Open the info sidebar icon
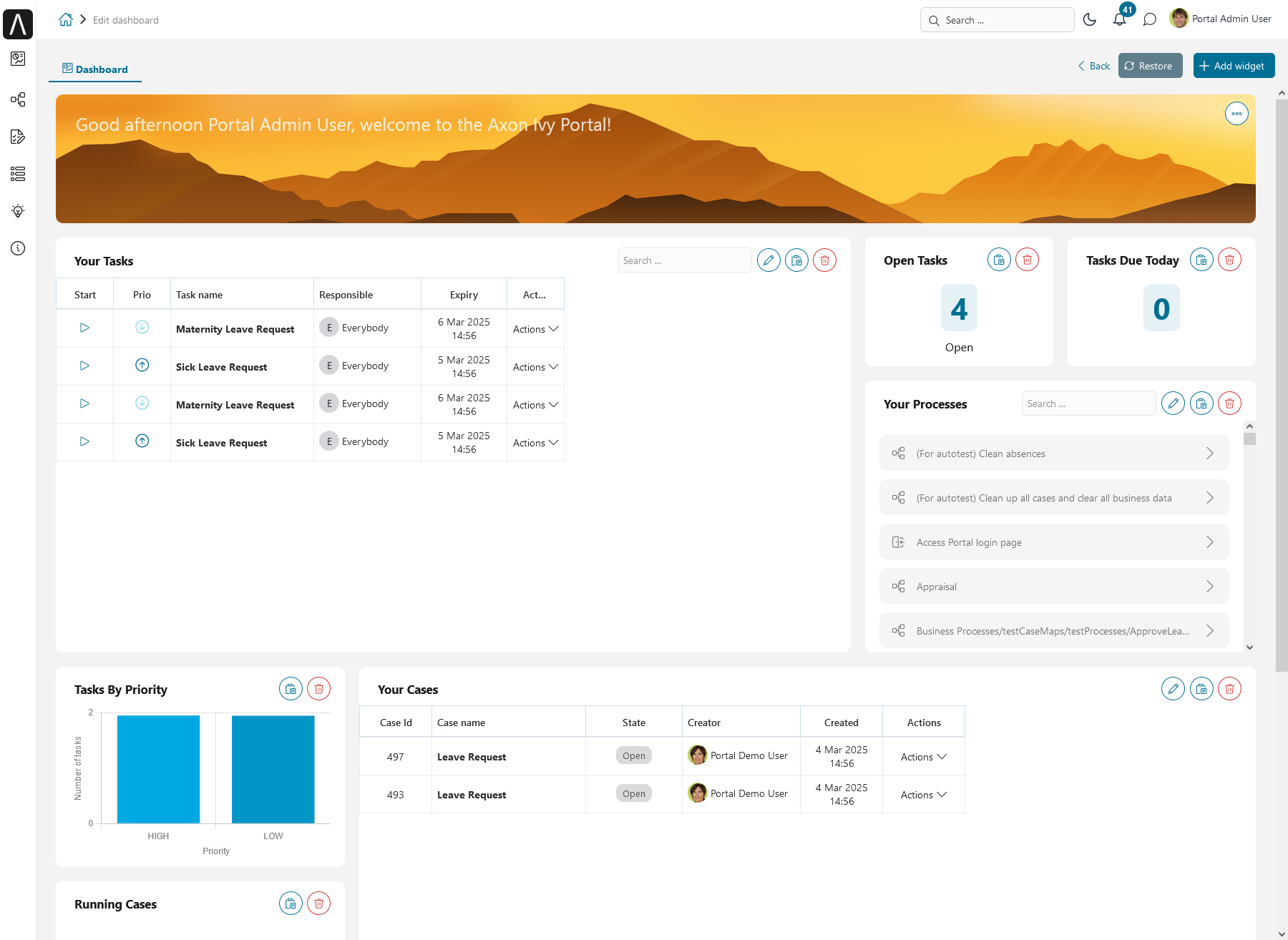1288x940 pixels. tap(18, 248)
